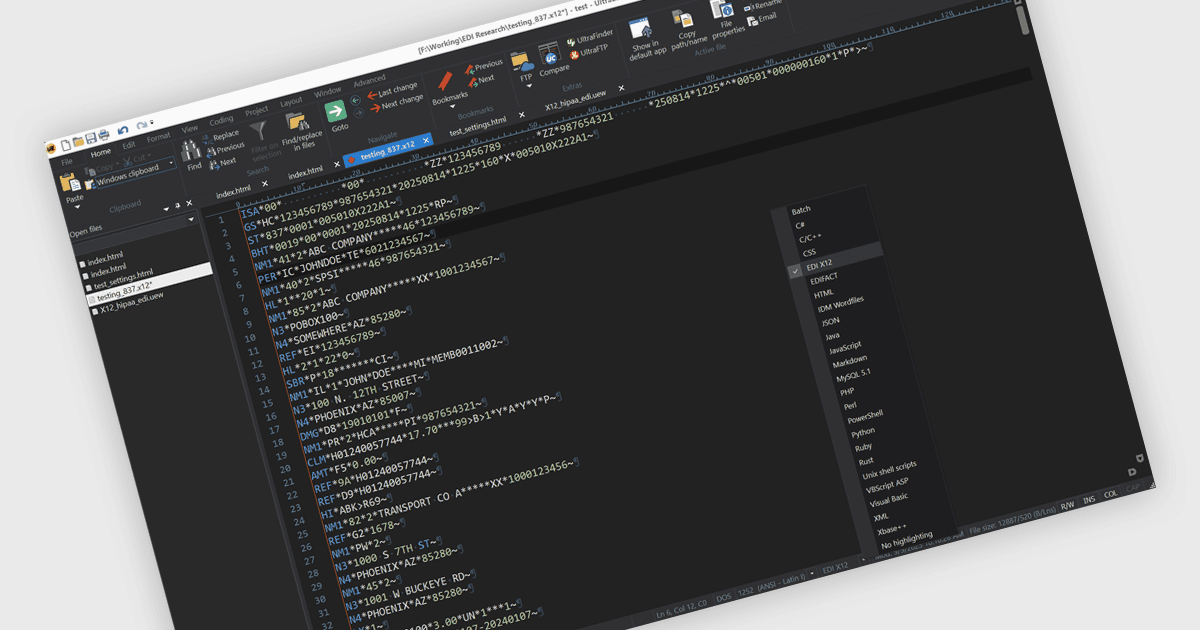Click the red Bookmarks icon
The width and height of the screenshot is (1200, 630).
click(x=446, y=81)
